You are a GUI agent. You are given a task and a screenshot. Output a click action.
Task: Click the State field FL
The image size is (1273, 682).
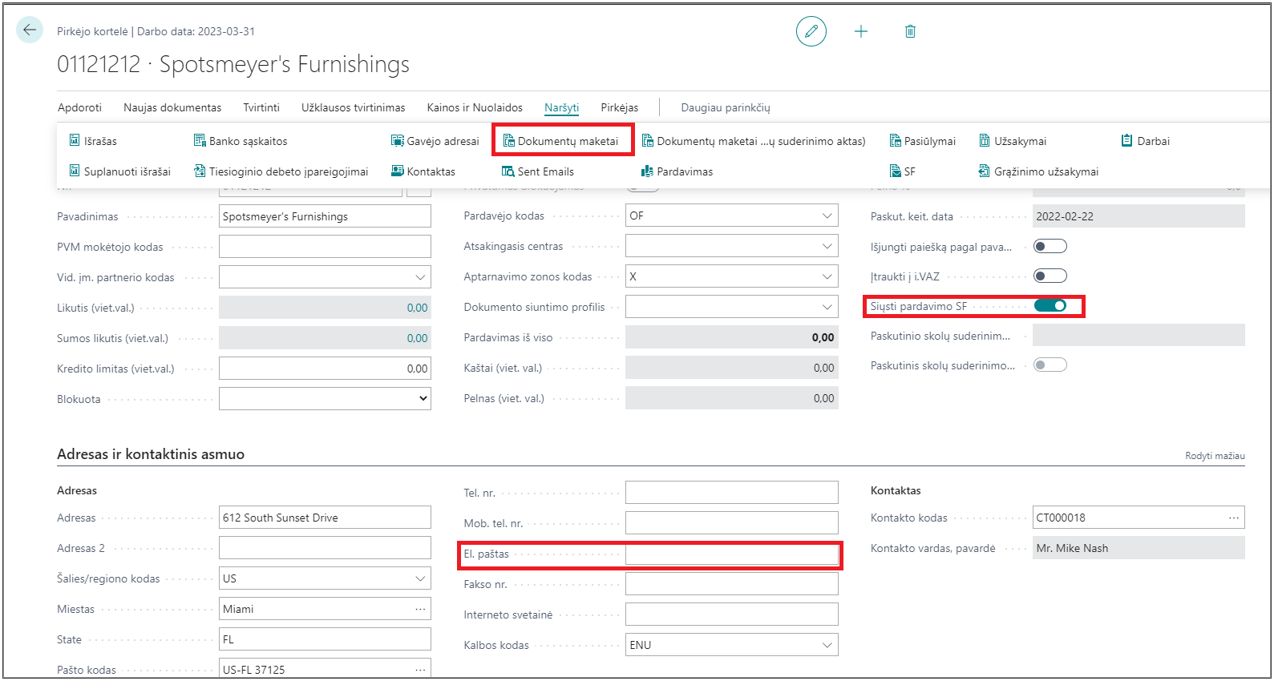(x=324, y=639)
